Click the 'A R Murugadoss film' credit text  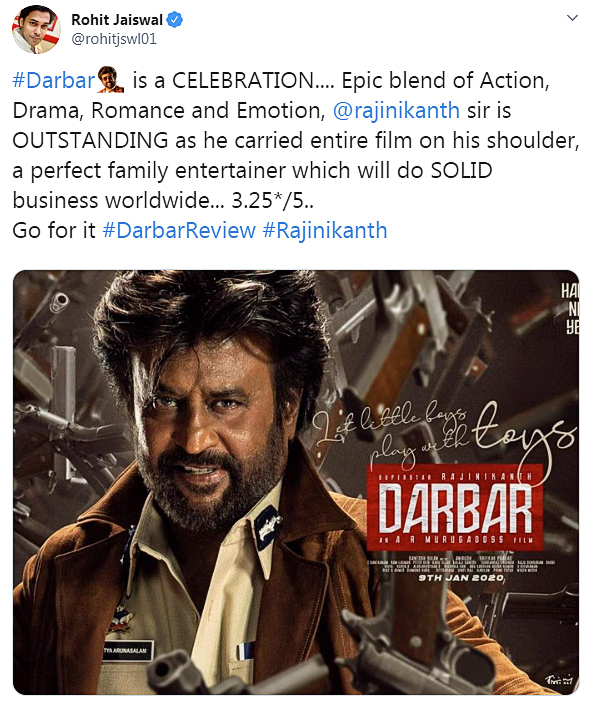[x=455, y=540]
